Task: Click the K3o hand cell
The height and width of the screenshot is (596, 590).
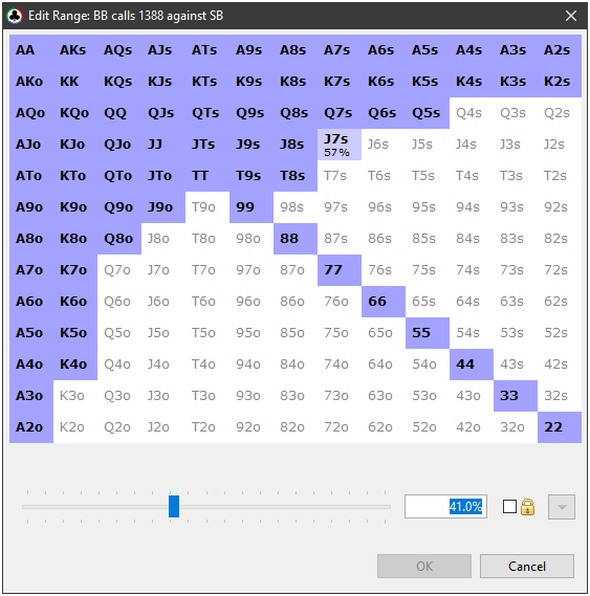Action: coord(75,396)
